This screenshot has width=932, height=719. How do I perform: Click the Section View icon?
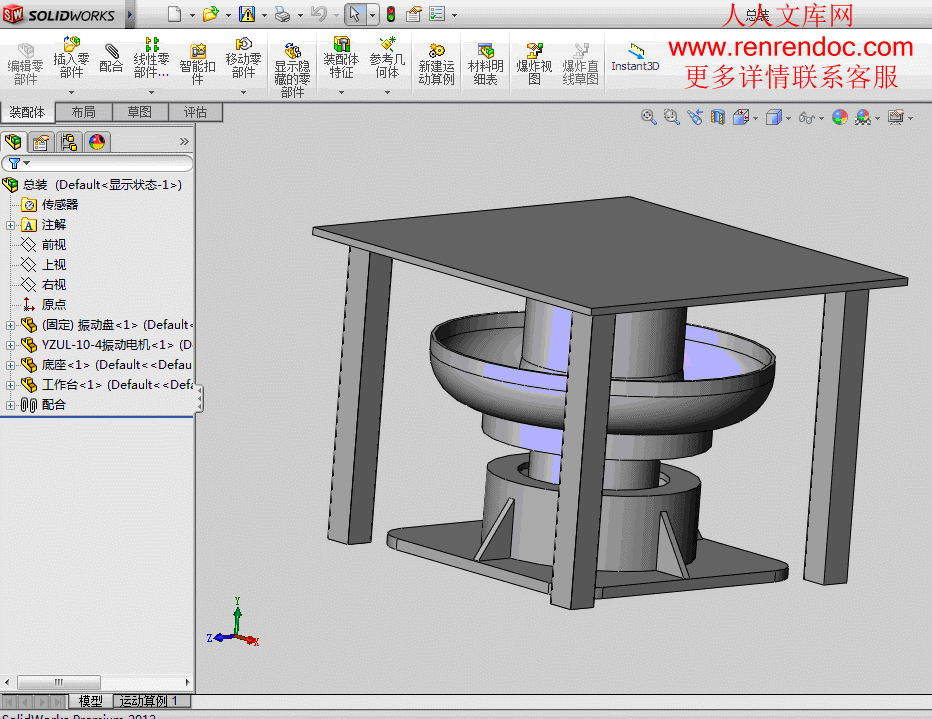click(718, 117)
